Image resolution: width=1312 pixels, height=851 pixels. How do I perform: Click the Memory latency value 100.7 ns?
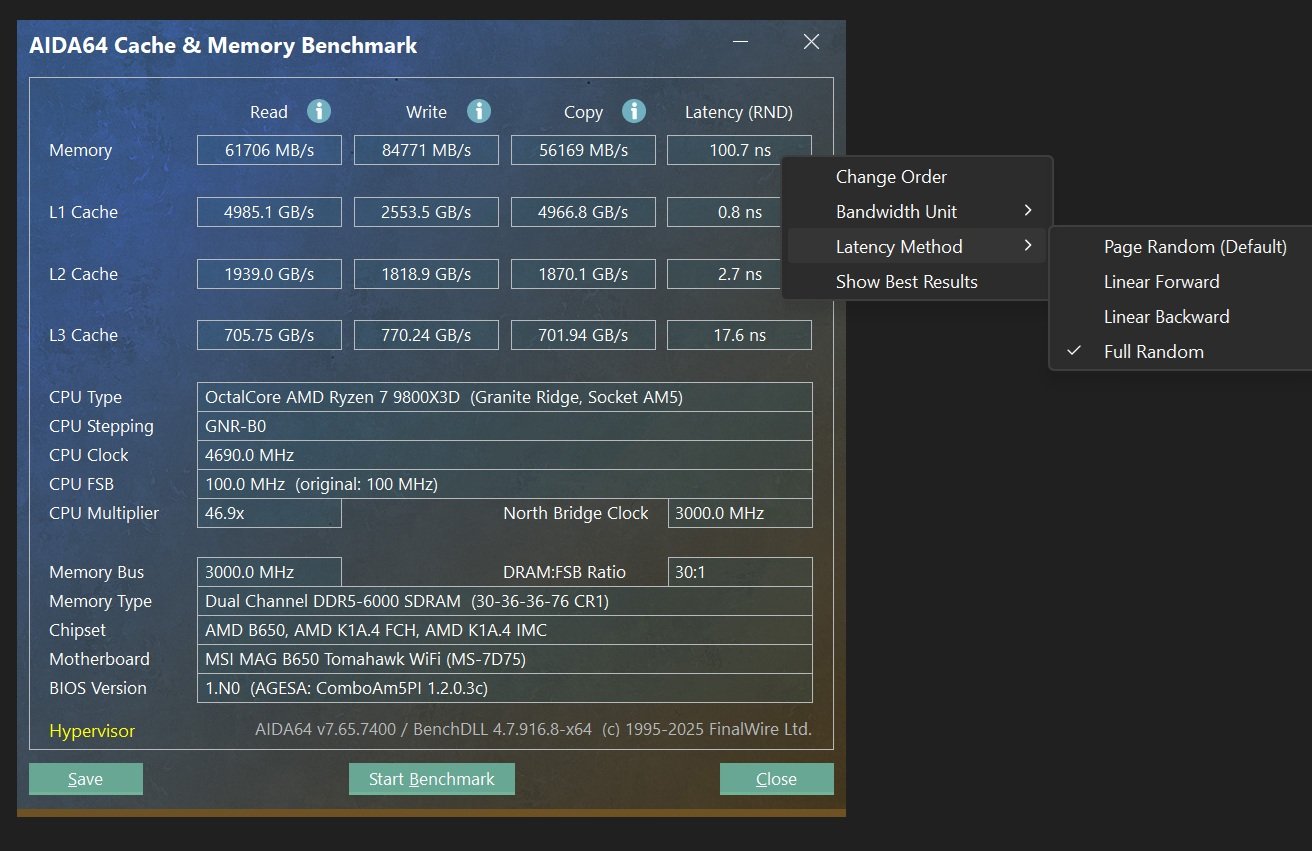tap(739, 150)
